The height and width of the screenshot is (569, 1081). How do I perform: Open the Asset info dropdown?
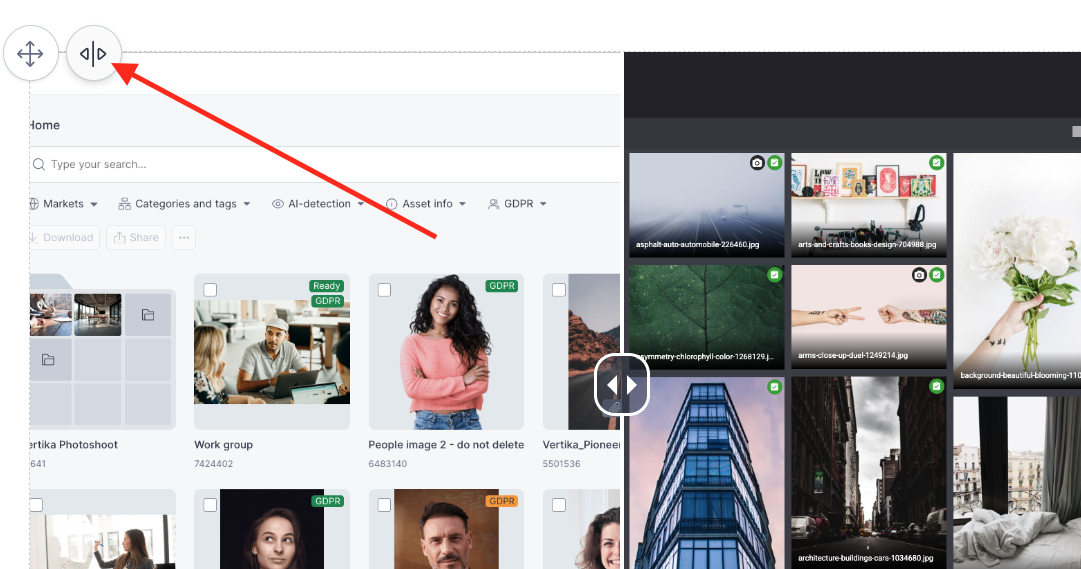pos(426,203)
